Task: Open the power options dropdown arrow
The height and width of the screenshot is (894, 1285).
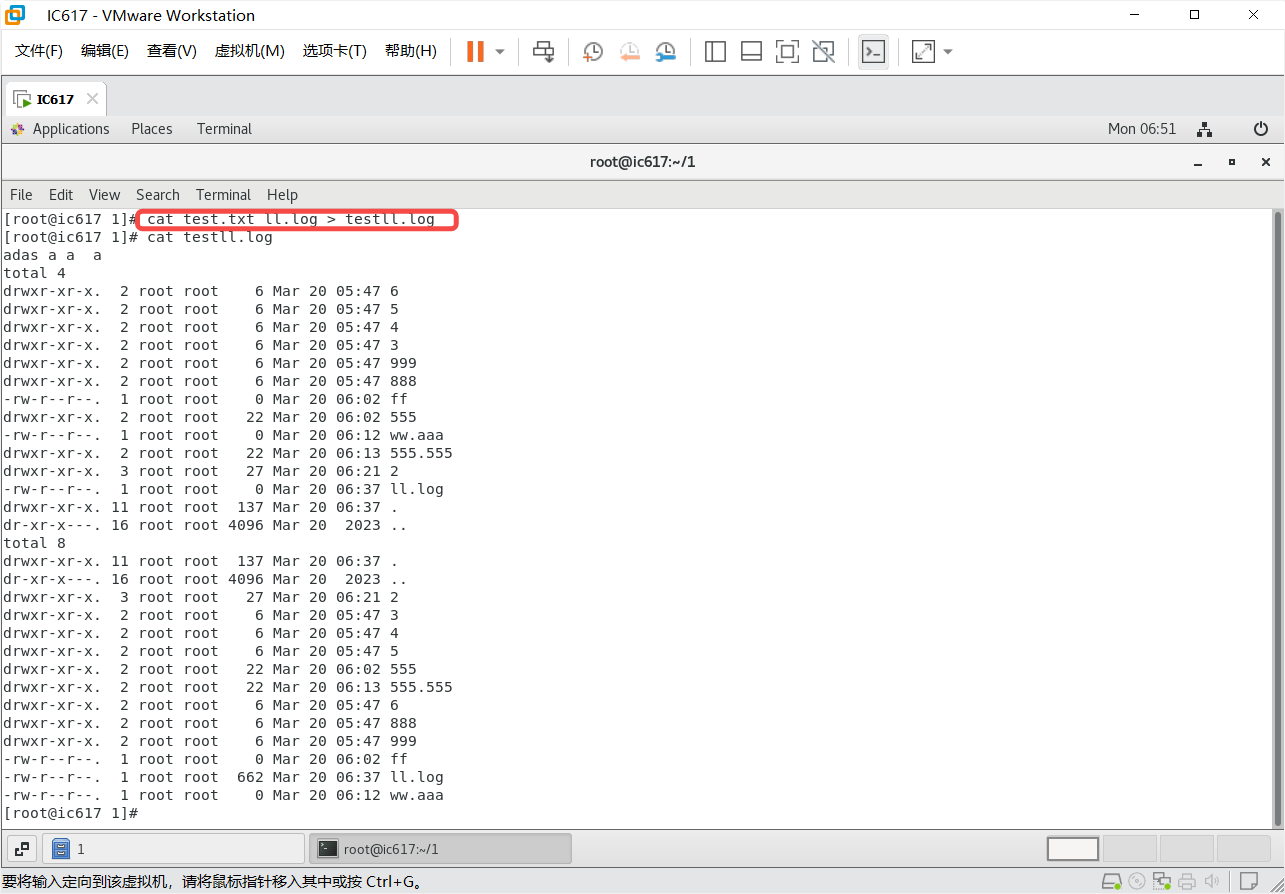Action: click(x=500, y=51)
